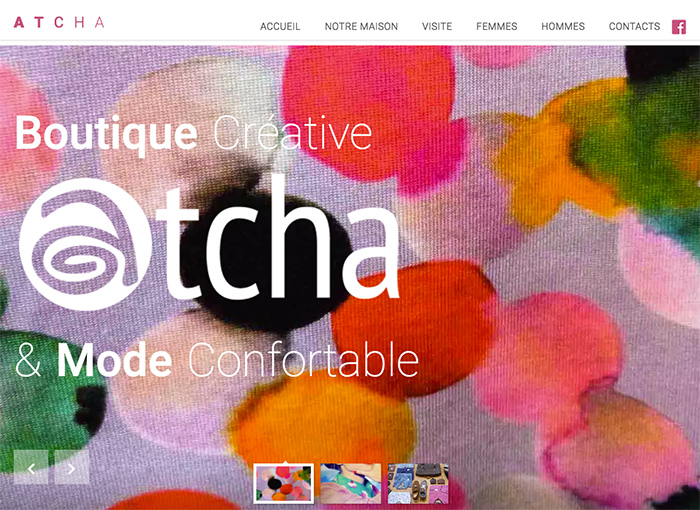Click the Boutique Créative headline
Screen dimensions: 700x510
click(194, 133)
